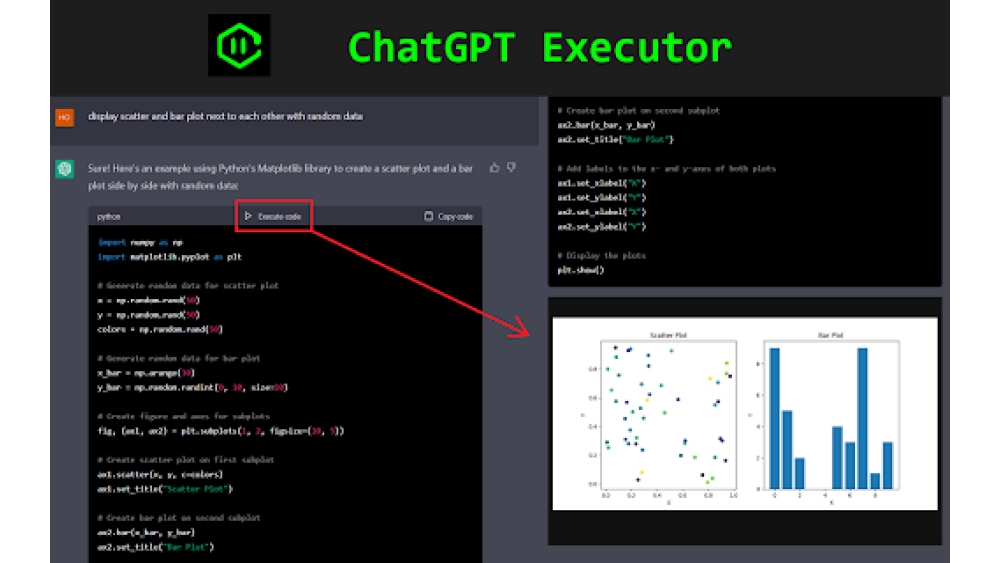The width and height of the screenshot is (1000, 563).
Task: Click the reply text starting 'Sure! Here's an example'
Action: (x=281, y=177)
